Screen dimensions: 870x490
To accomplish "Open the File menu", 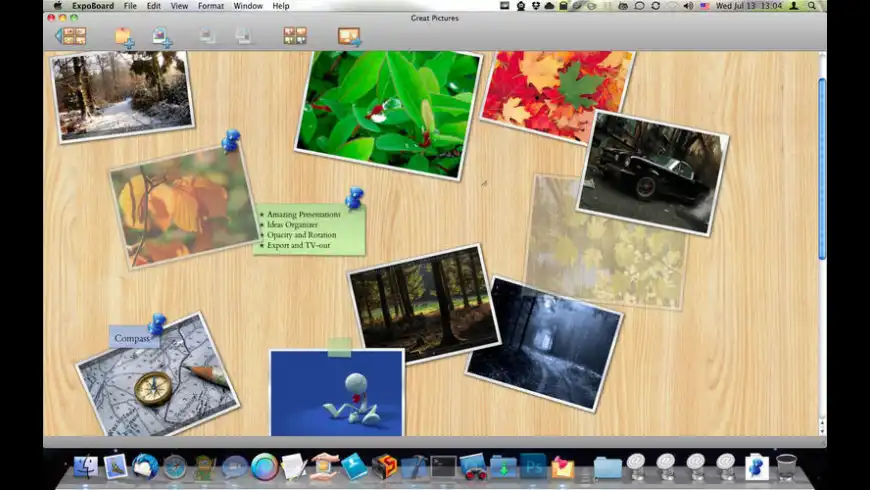I will click(130, 6).
